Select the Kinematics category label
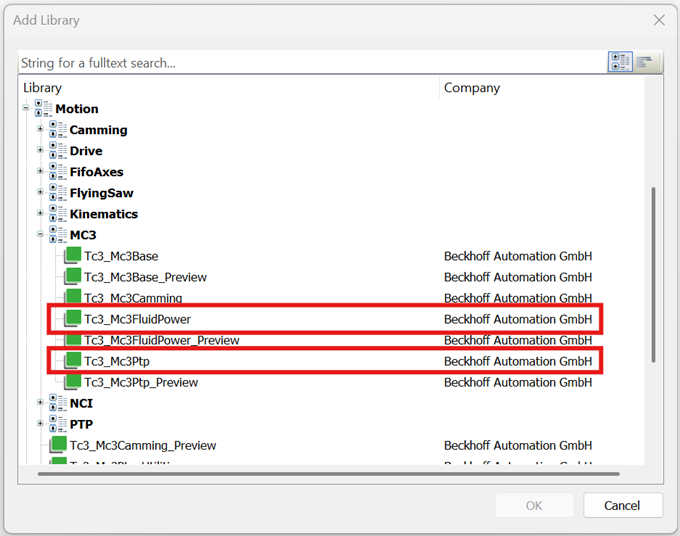This screenshot has height=536, width=680. pos(104,214)
